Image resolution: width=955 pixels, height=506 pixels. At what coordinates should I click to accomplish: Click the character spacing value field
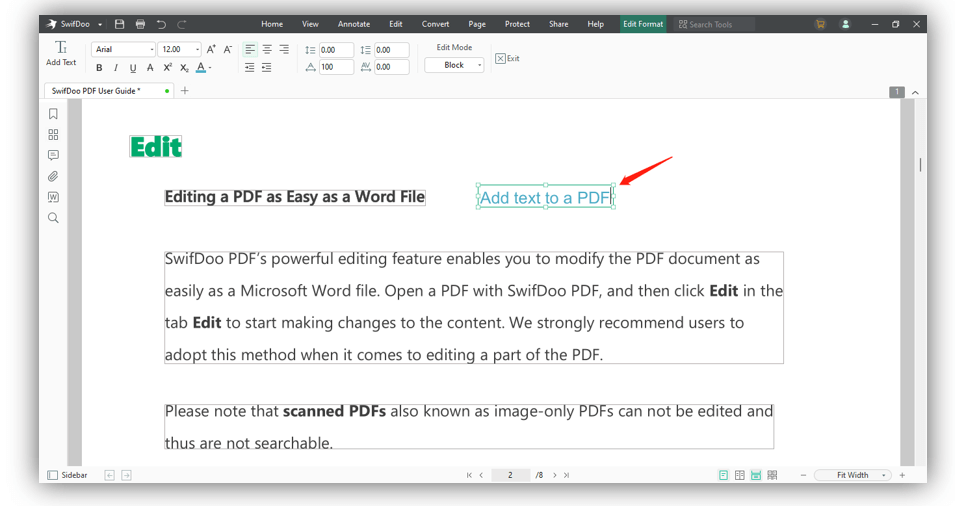point(392,67)
